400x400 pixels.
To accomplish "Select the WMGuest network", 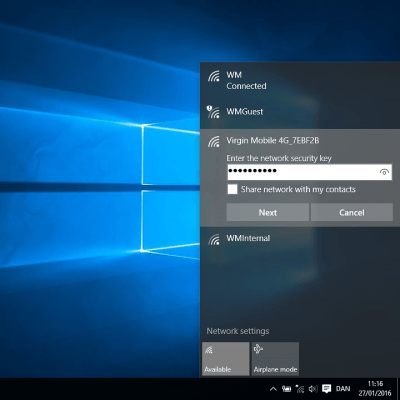I will [300, 112].
